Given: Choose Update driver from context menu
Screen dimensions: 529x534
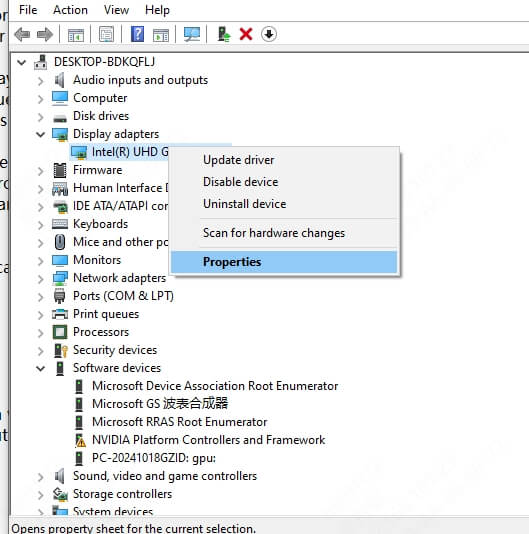Looking at the screenshot, I should (284, 160).
